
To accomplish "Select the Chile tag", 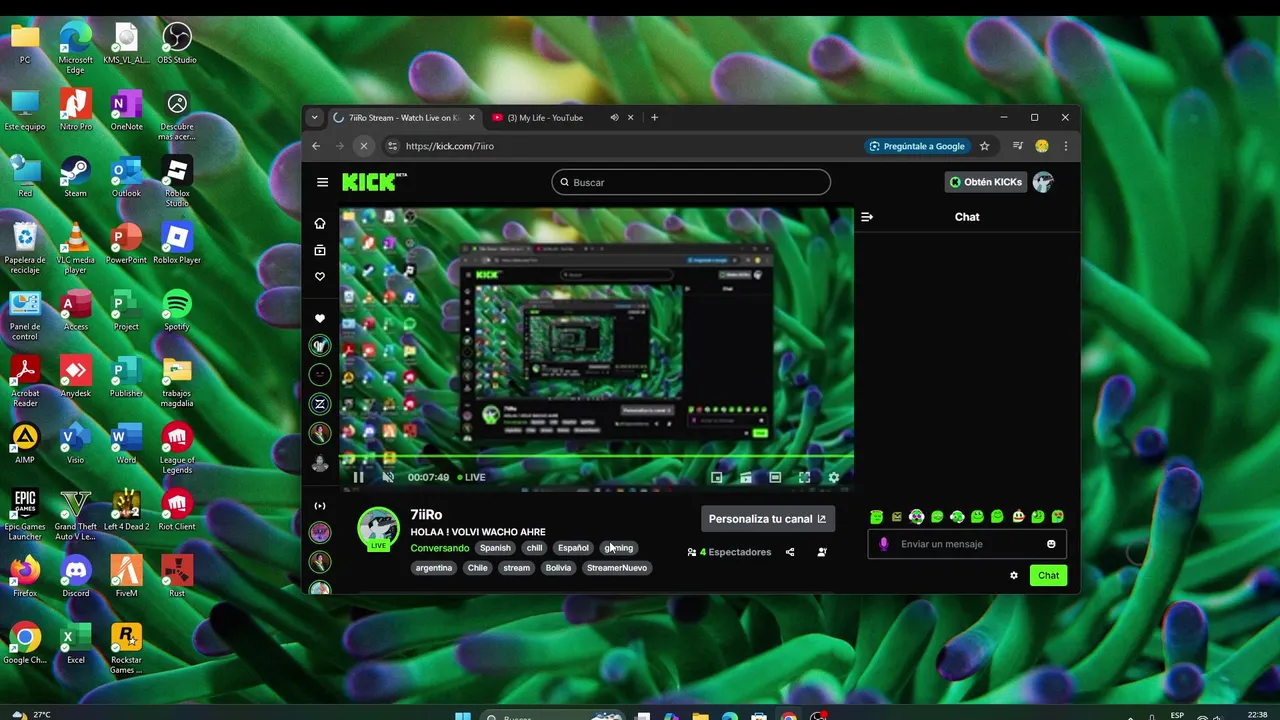I will (478, 568).
